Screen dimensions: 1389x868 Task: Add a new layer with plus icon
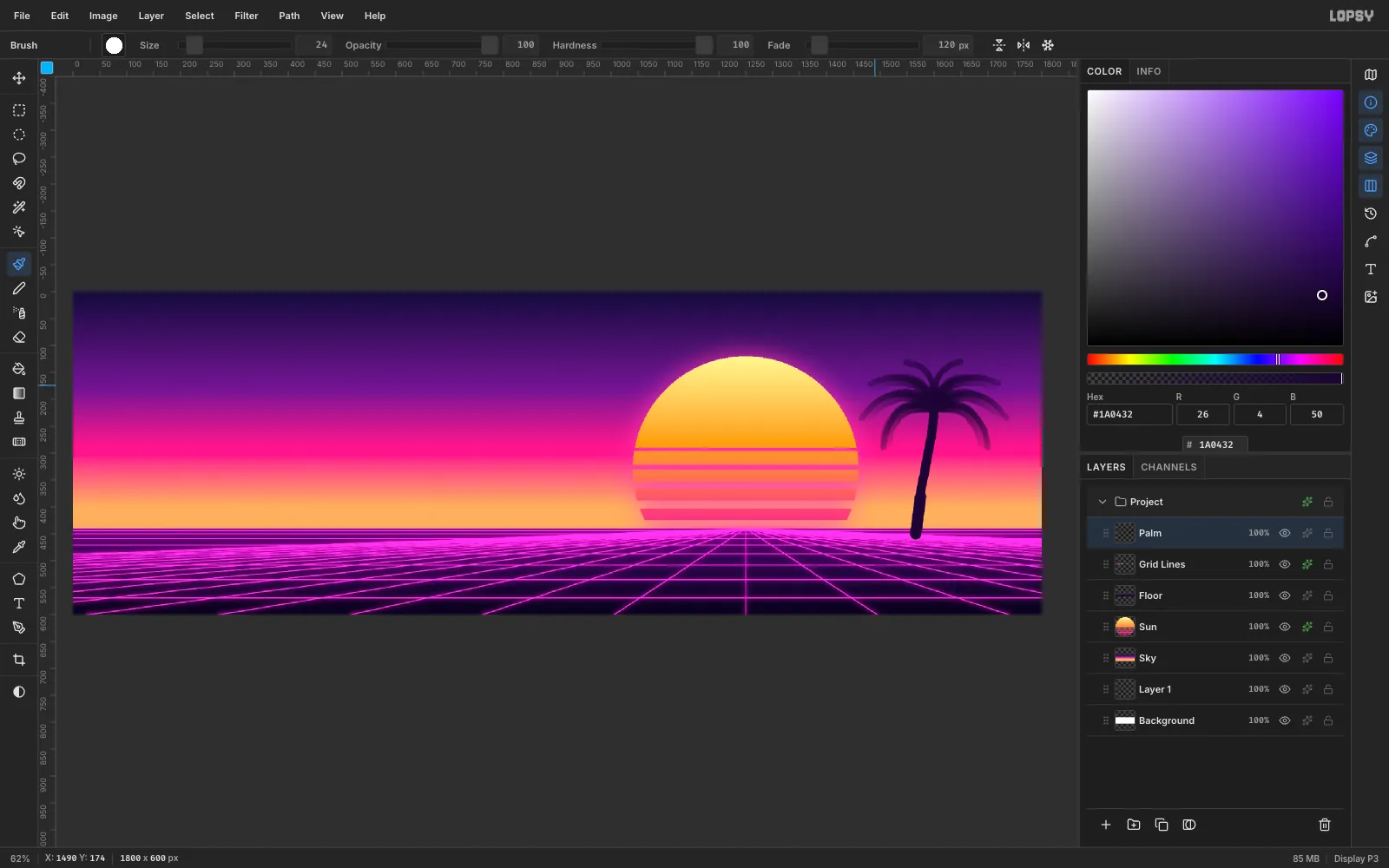pyautogui.click(x=1106, y=825)
